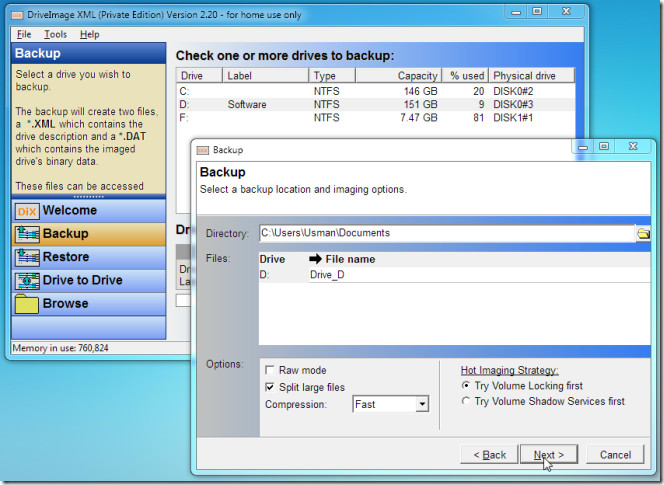Sort by the Drive column header
Image resolution: width=664 pixels, height=485 pixels.
tap(199, 75)
